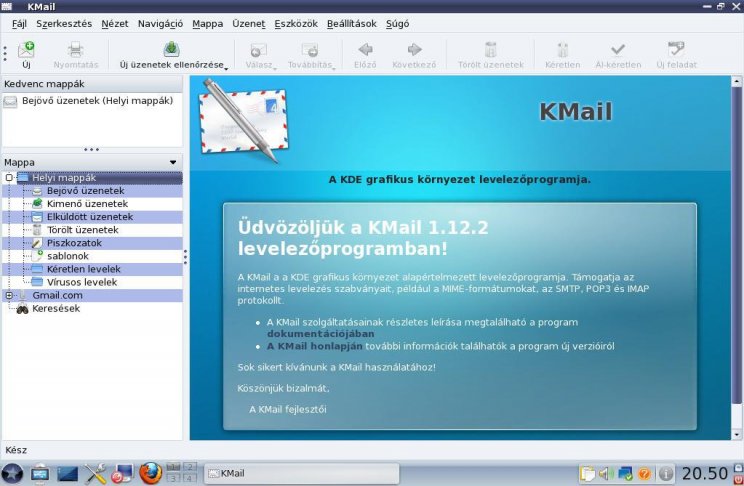
Task: Switch to virtual desktop 2
Action: tap(190, 467)
